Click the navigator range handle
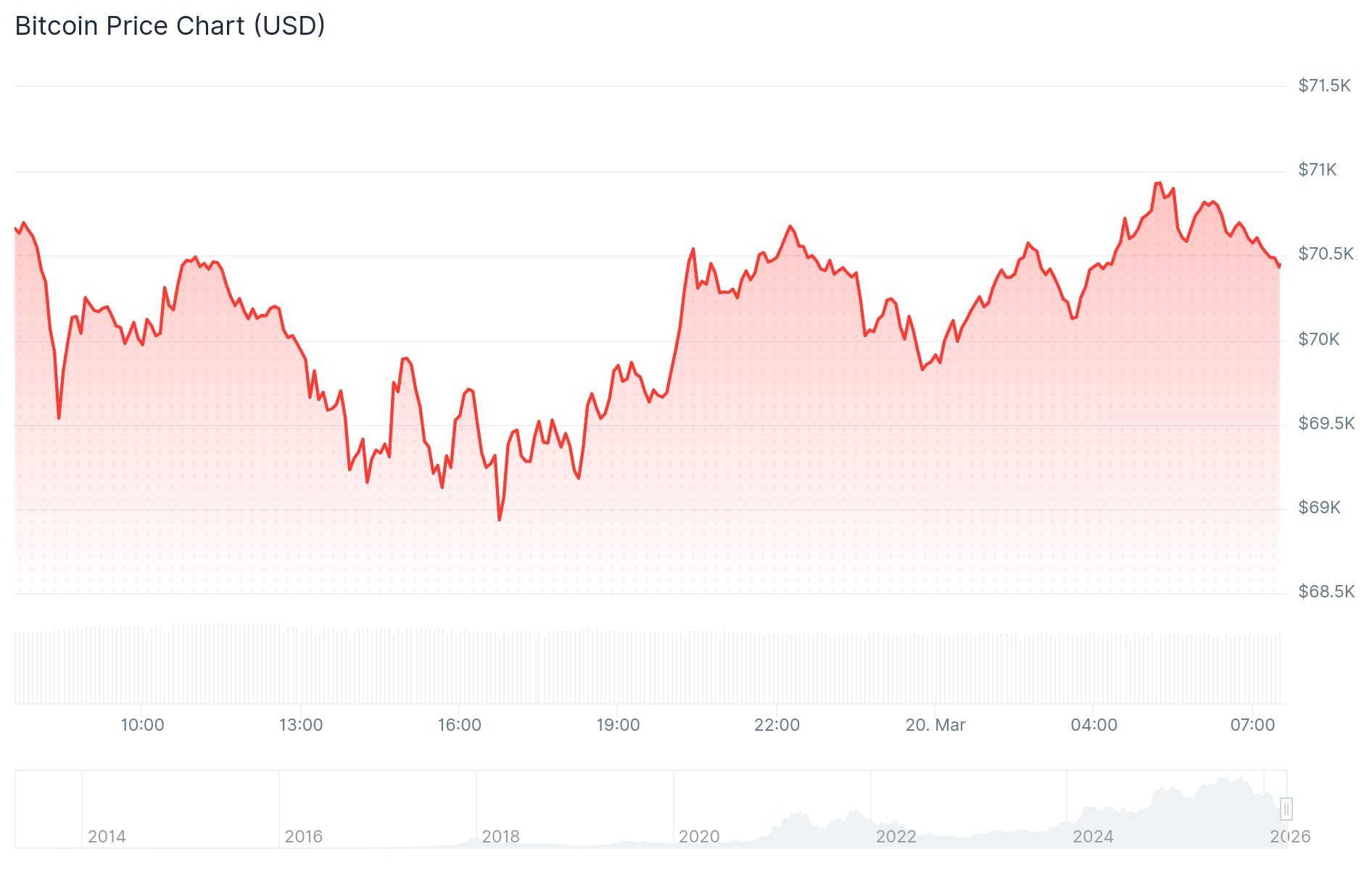The width and height of the screenshot is (1372, 870). click(1286, 808)
